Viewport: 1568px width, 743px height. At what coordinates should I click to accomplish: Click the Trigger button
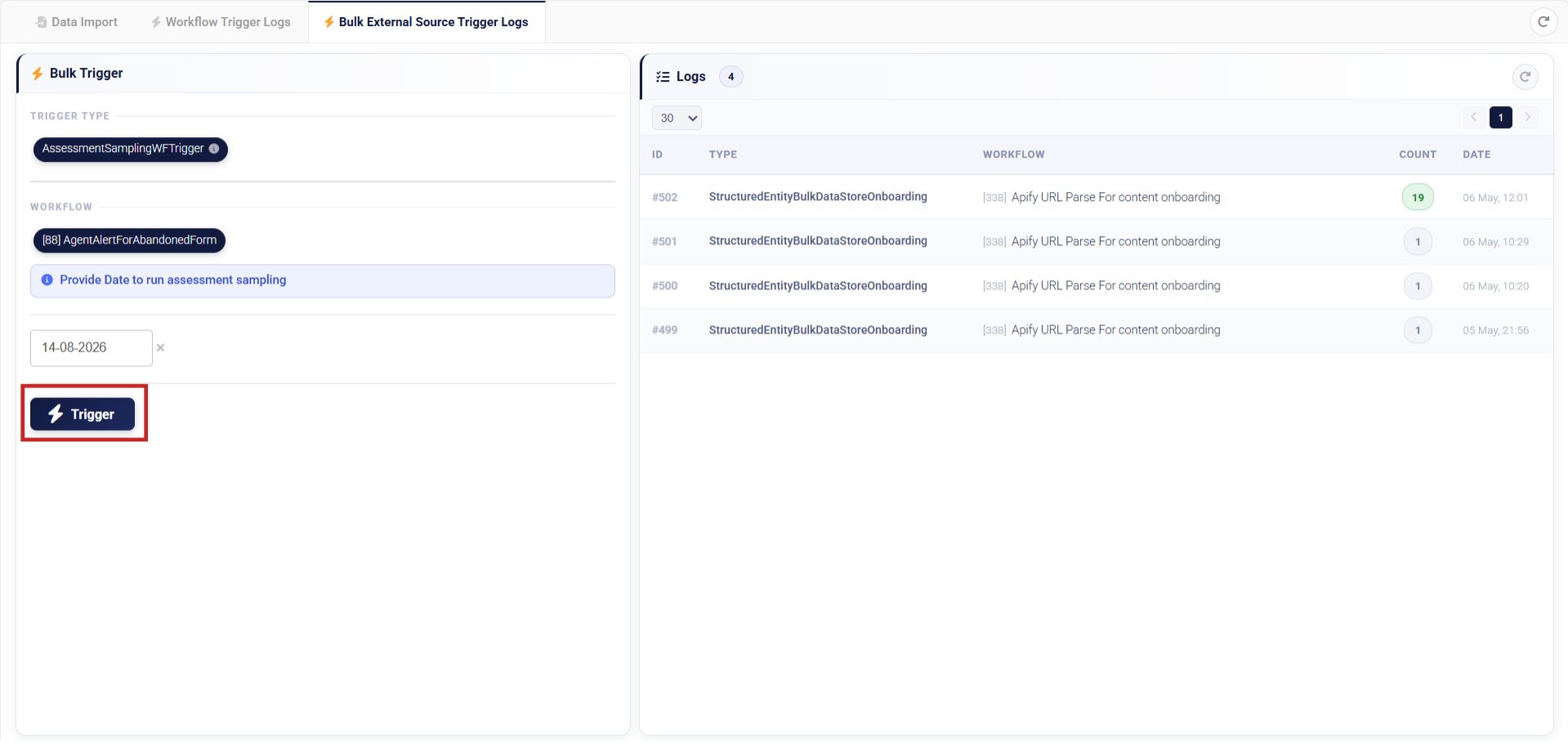coord(83,414)
